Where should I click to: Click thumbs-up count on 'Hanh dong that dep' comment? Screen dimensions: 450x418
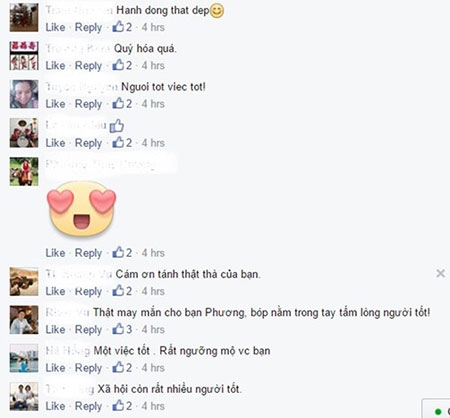tap(122, 27)
